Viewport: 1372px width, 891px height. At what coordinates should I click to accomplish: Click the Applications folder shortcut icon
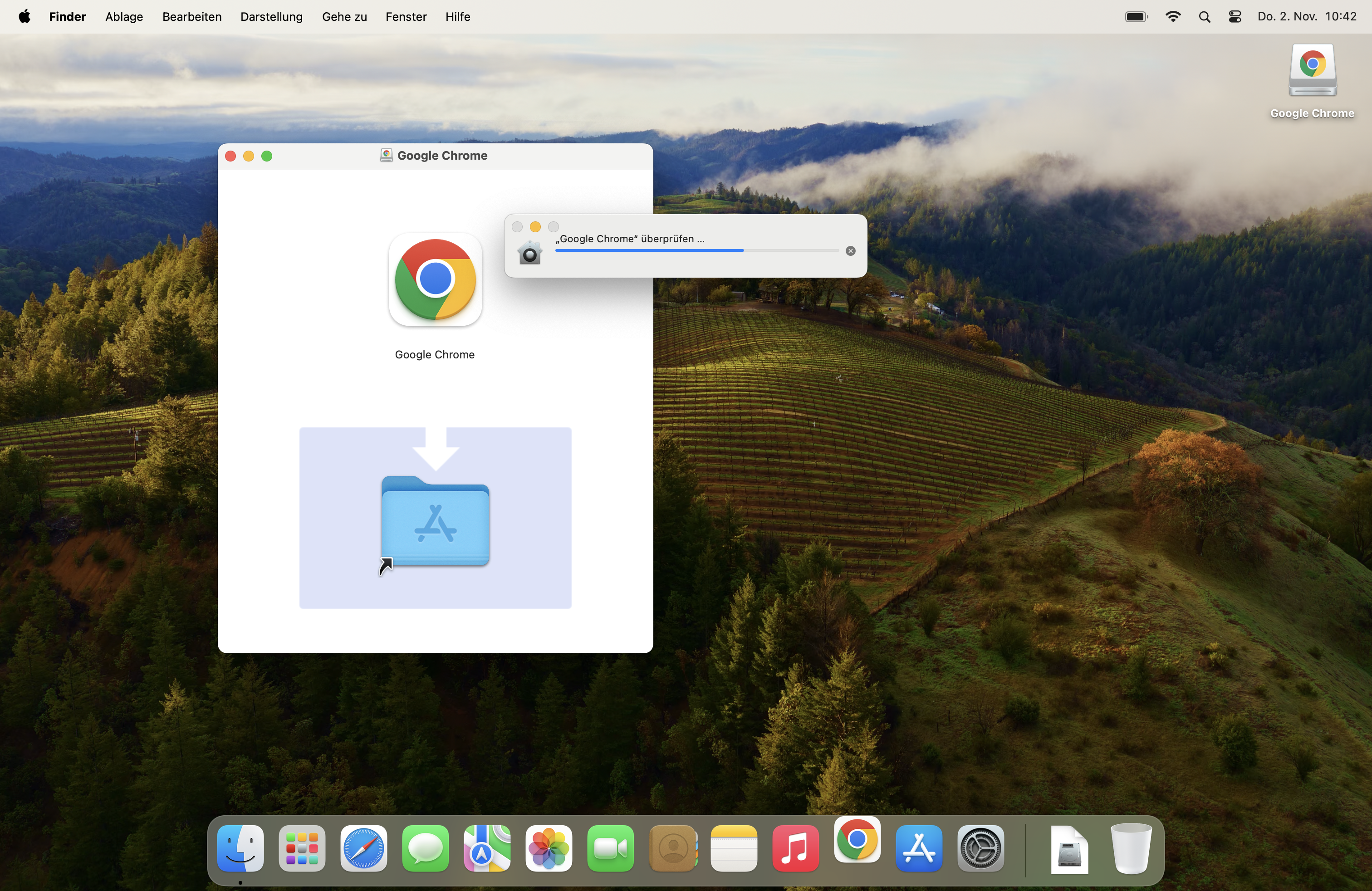(x=435, y=521)
